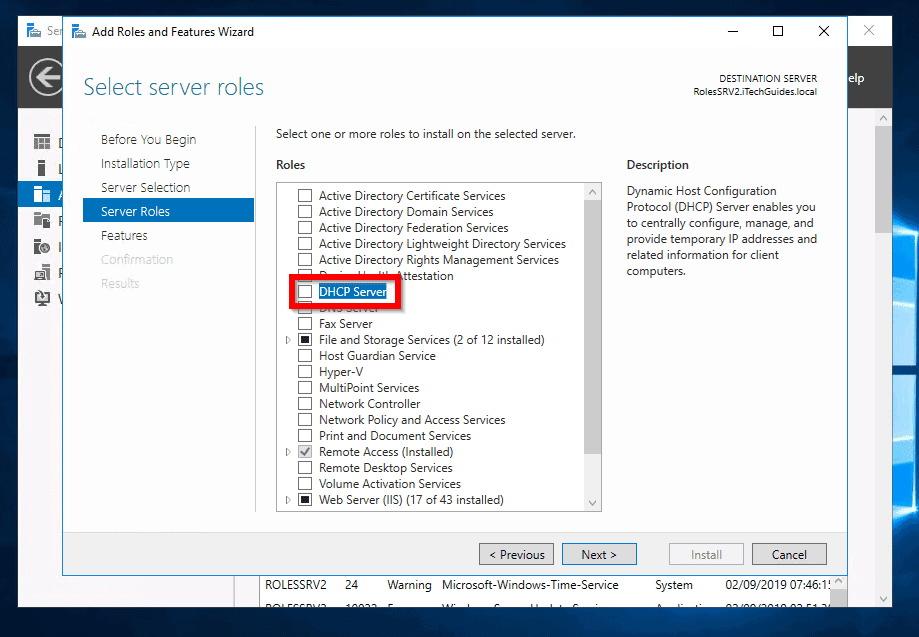Image resolution: width=919 pixels, height=637 pixels.
Task: Click the File and Storage Services sidebar icon
Action: coord(42,220)
